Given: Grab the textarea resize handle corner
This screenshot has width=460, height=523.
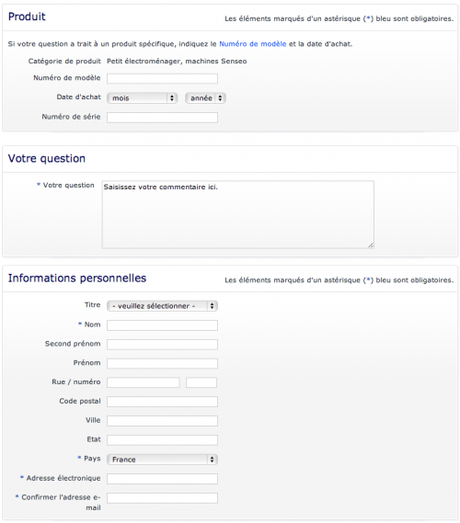Looking at the screenshot, I should coord(371,245).
